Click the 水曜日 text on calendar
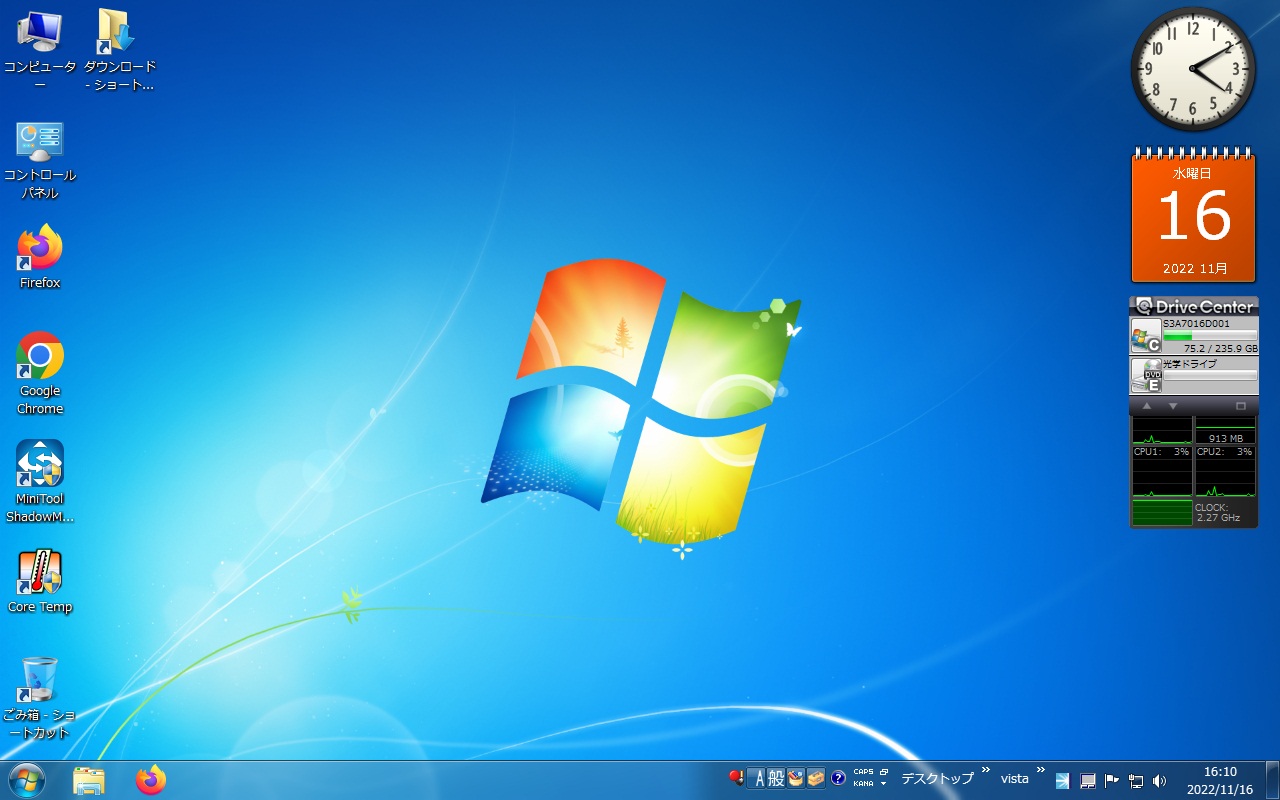 coord(1193,173)
